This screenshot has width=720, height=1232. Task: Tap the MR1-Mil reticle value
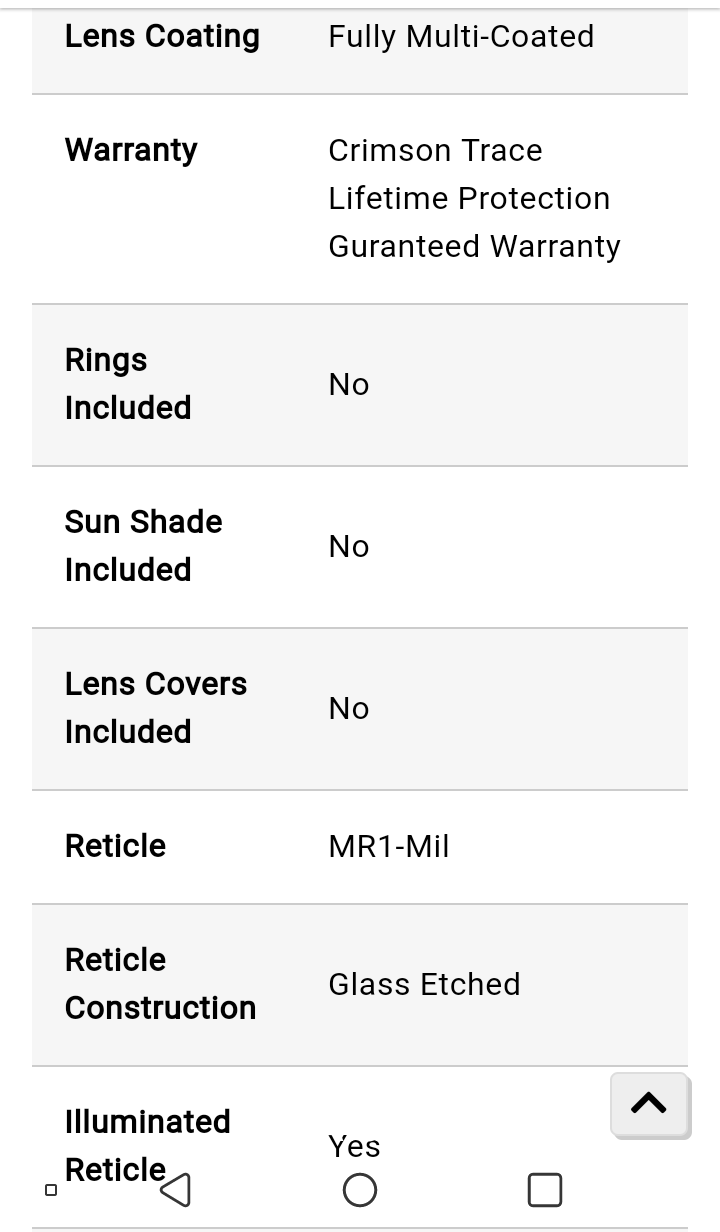click(389, 847)
